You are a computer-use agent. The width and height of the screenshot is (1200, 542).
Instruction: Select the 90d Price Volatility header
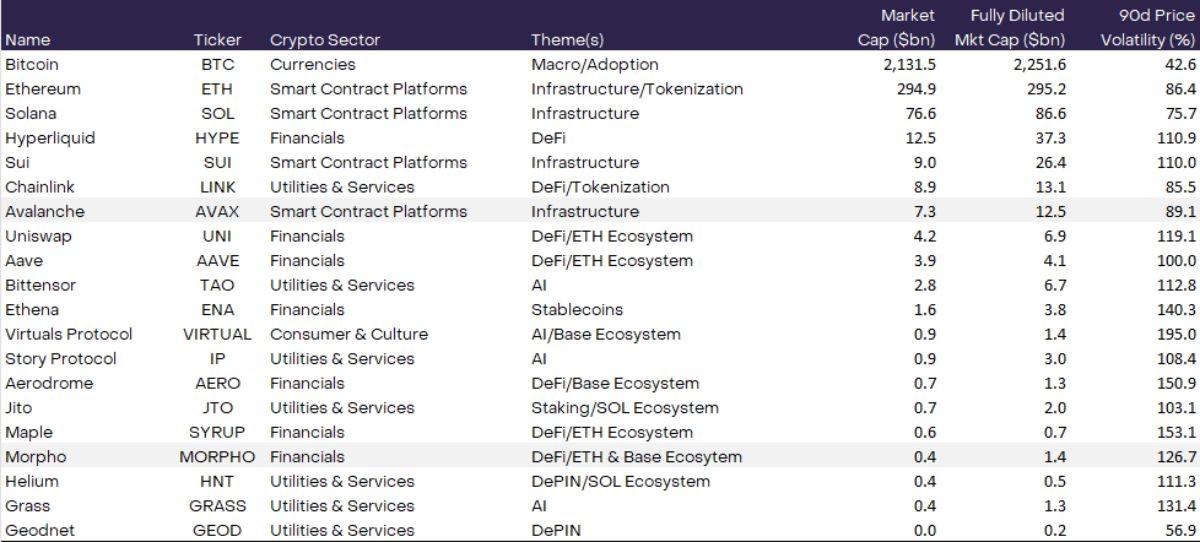[x=1148, y=28]
